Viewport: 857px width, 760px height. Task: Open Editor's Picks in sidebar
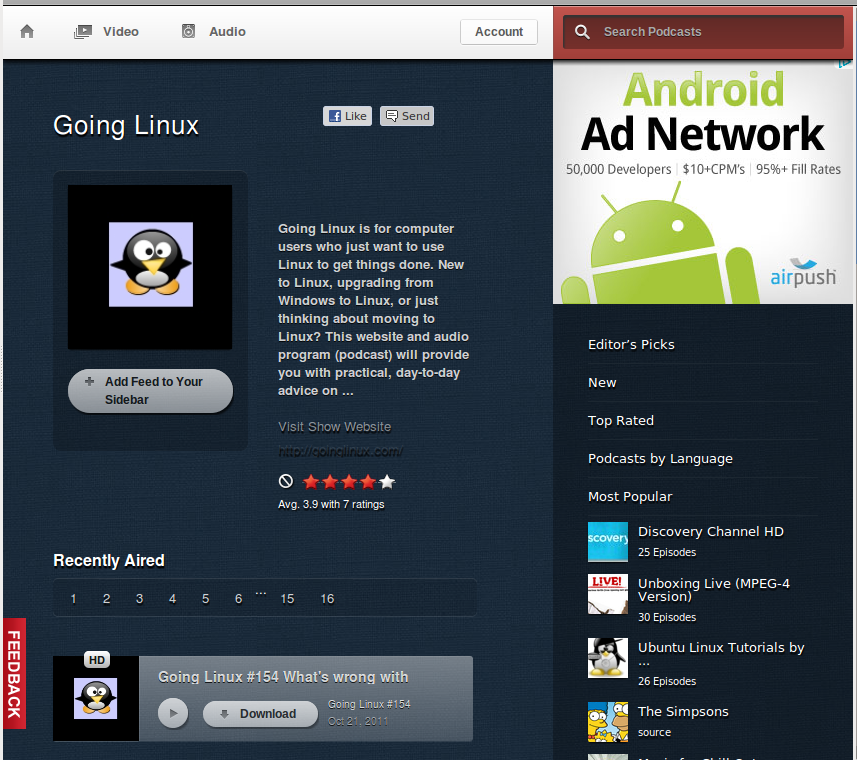coord(631,344)
